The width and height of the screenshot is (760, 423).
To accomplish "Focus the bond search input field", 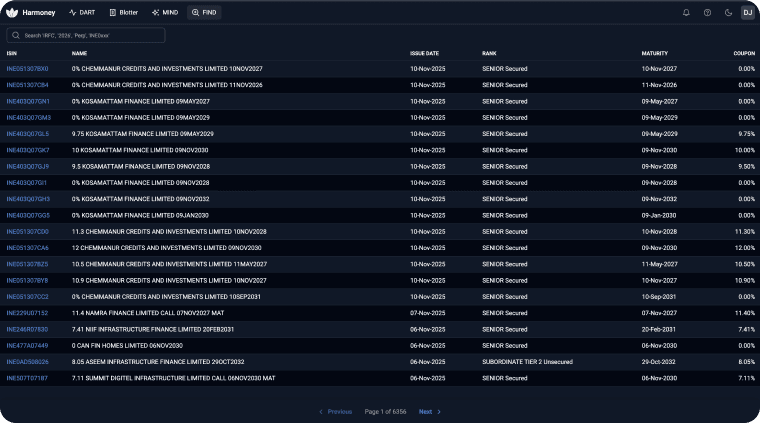I will (x=86, y=35).
